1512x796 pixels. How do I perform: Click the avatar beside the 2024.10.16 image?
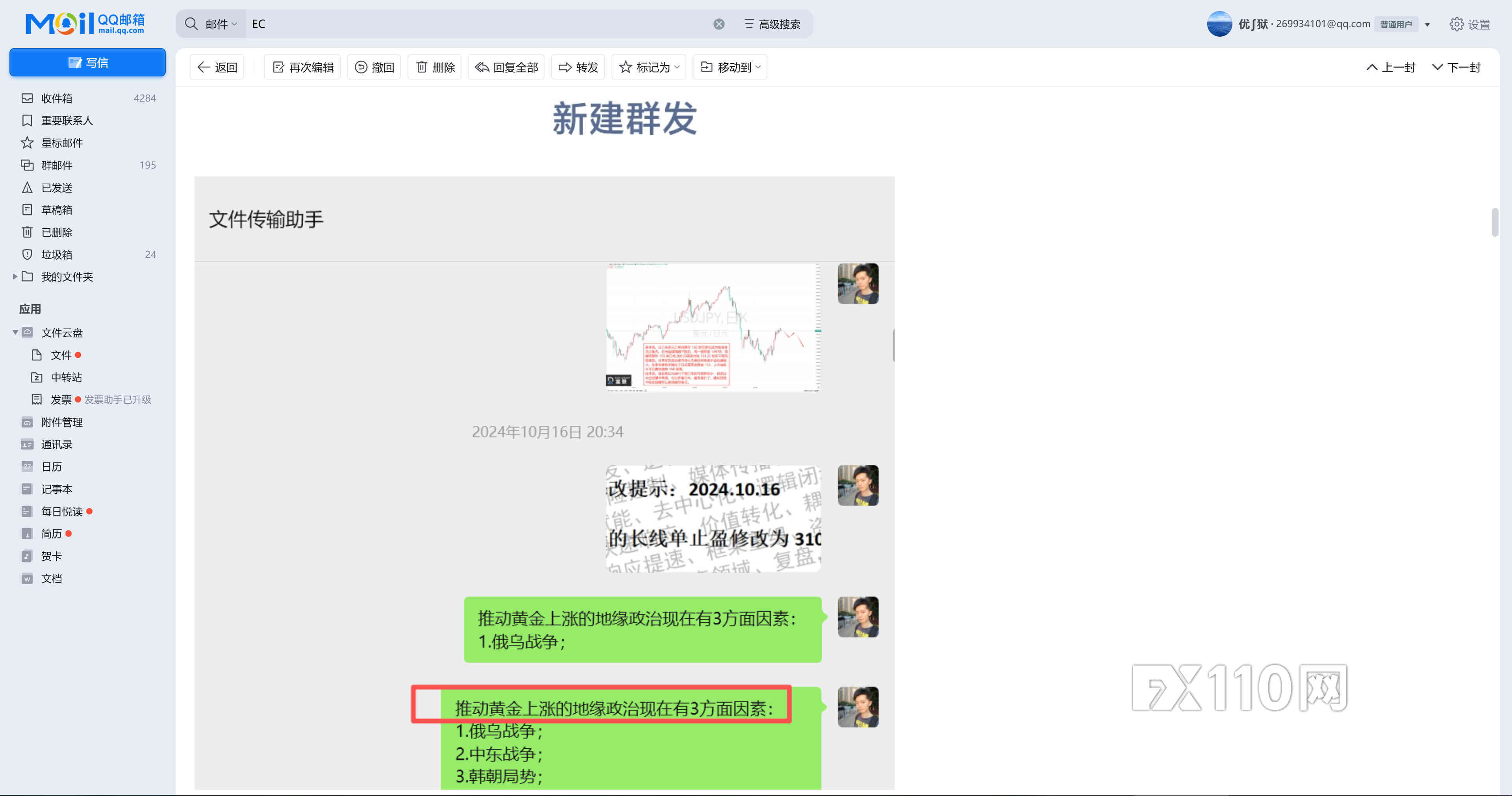coord(858,486)
